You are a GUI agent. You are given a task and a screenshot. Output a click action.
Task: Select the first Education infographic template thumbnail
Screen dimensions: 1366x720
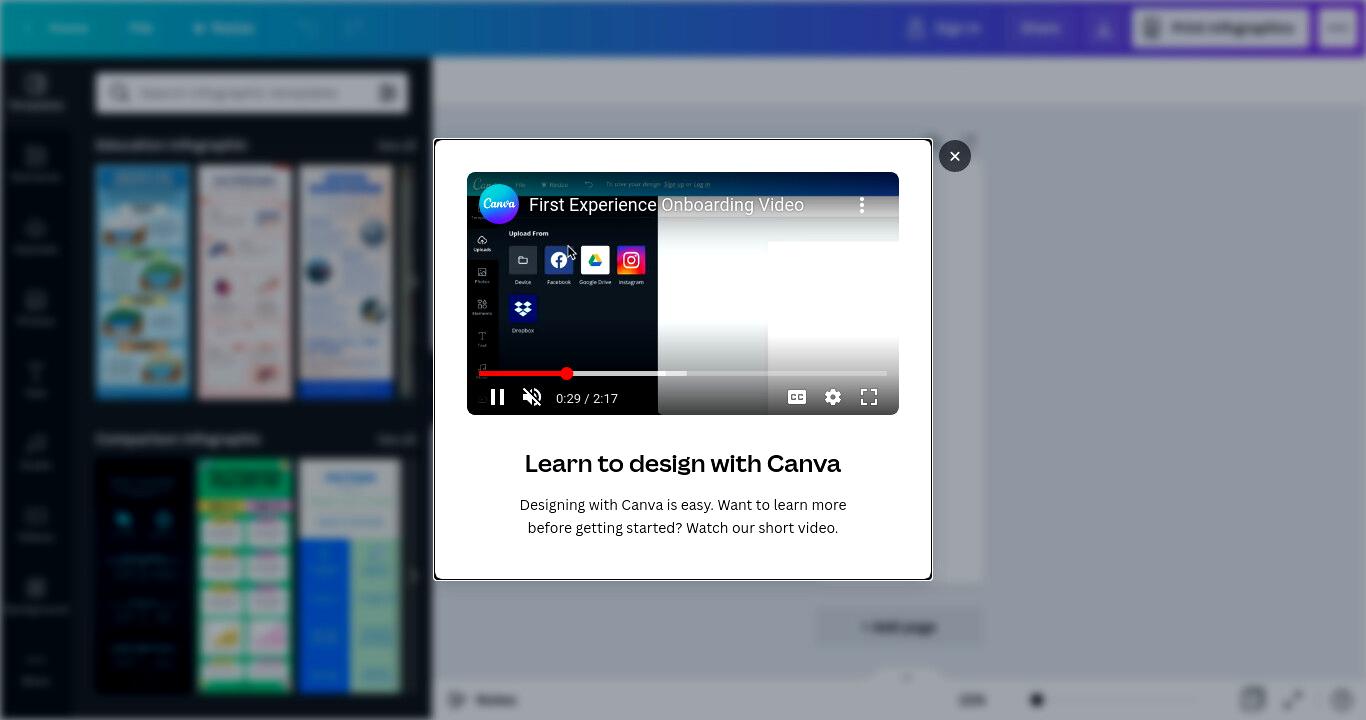[x=142, y=281]
